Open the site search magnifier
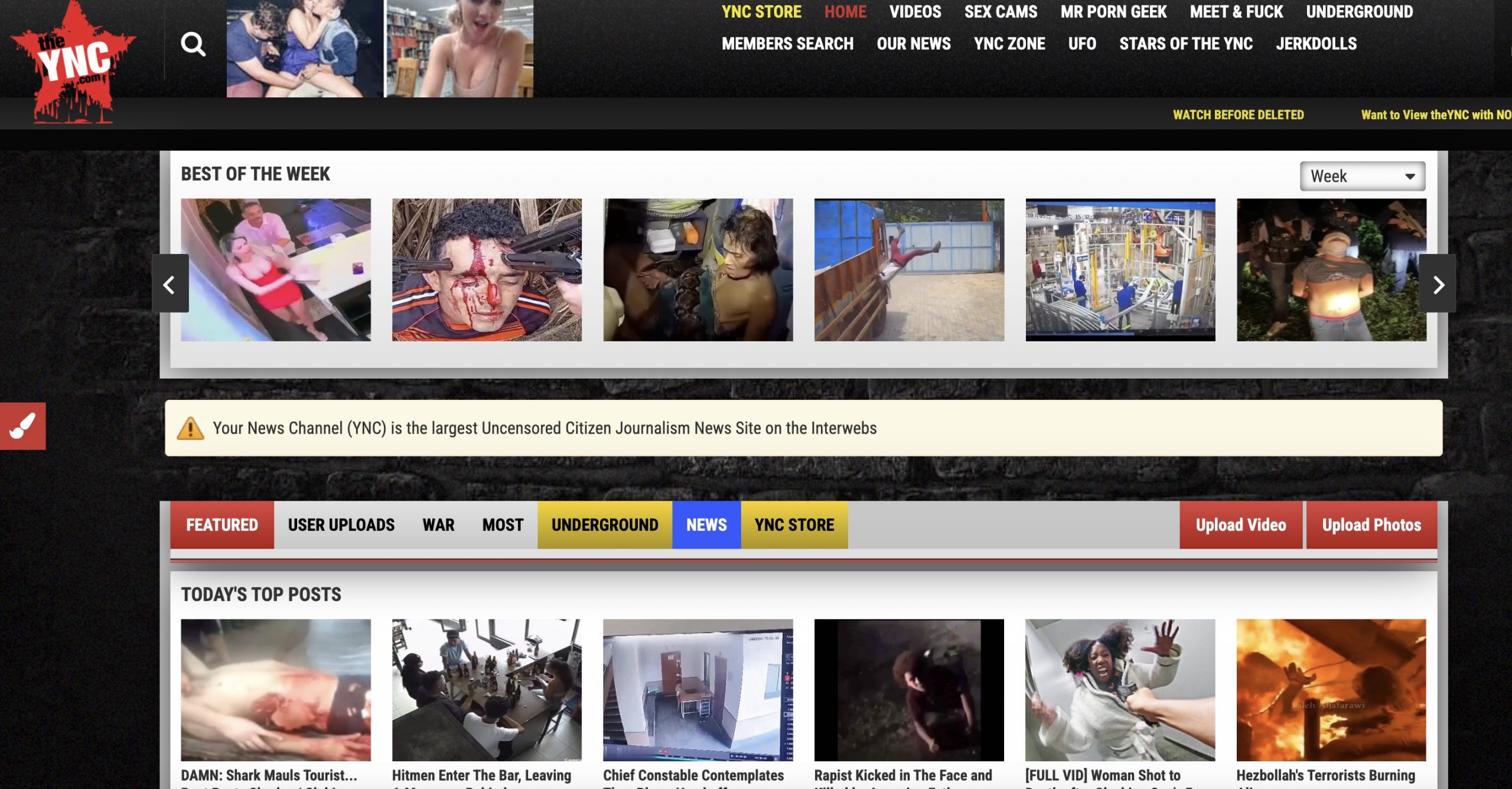 [194, 43]
